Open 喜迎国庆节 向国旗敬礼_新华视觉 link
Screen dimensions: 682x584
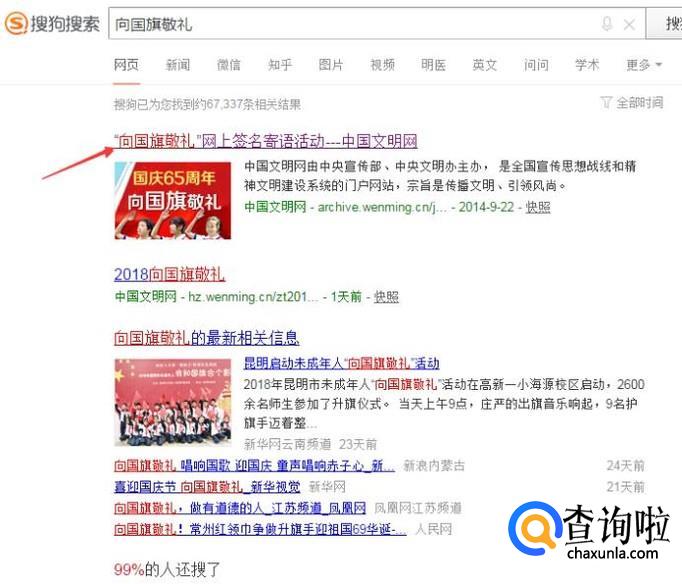click(207, 487)
